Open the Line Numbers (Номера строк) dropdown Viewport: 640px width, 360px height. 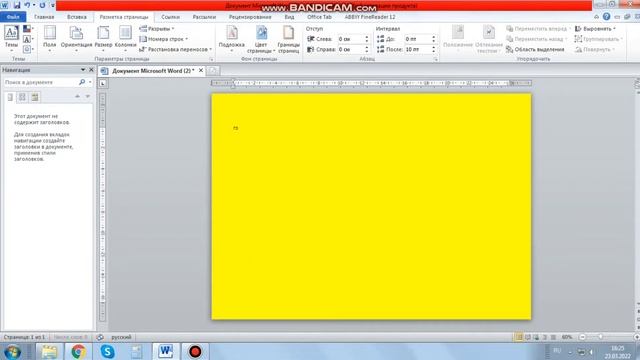click(164, 39)
